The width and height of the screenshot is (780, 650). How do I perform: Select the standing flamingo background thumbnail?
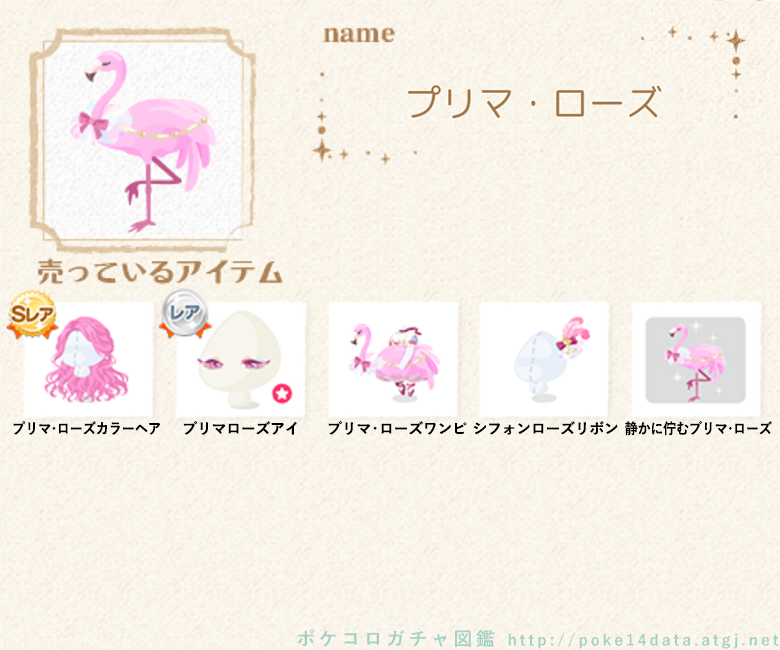click(x=696, y=359)
